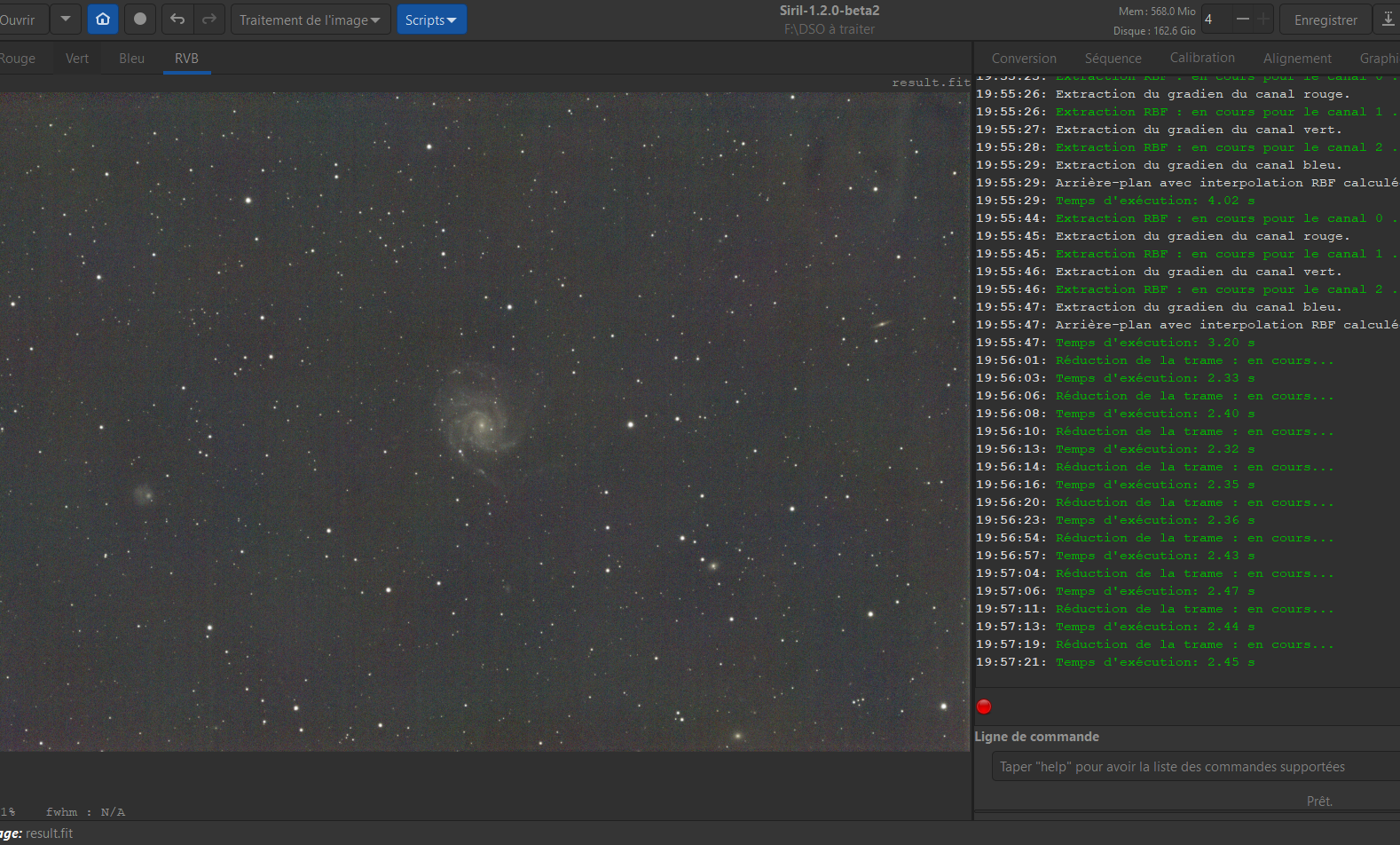Image resolution: width=1400 pixels, height=845 pixels.
Task: Select log line Temps d'exécution: 2.32 s
Action: click(x=1115, y=449)
